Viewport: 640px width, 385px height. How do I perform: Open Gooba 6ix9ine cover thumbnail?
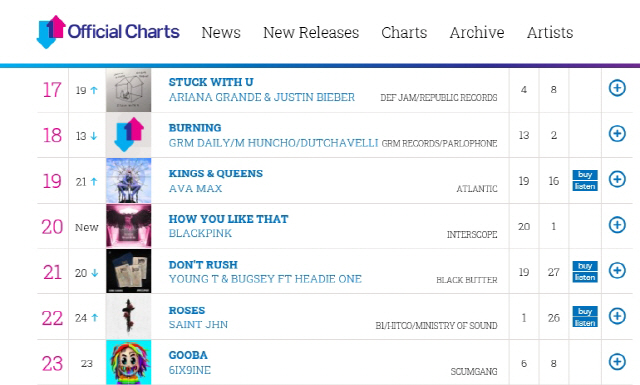129,363
